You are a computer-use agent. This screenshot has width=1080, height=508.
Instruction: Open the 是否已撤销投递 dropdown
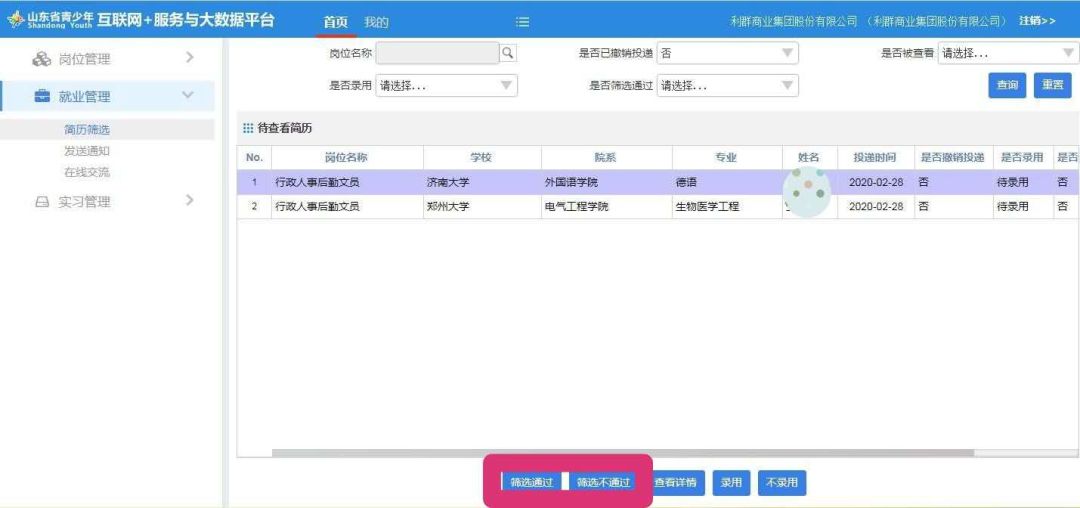pyautogui.click(x=727, y=53)
